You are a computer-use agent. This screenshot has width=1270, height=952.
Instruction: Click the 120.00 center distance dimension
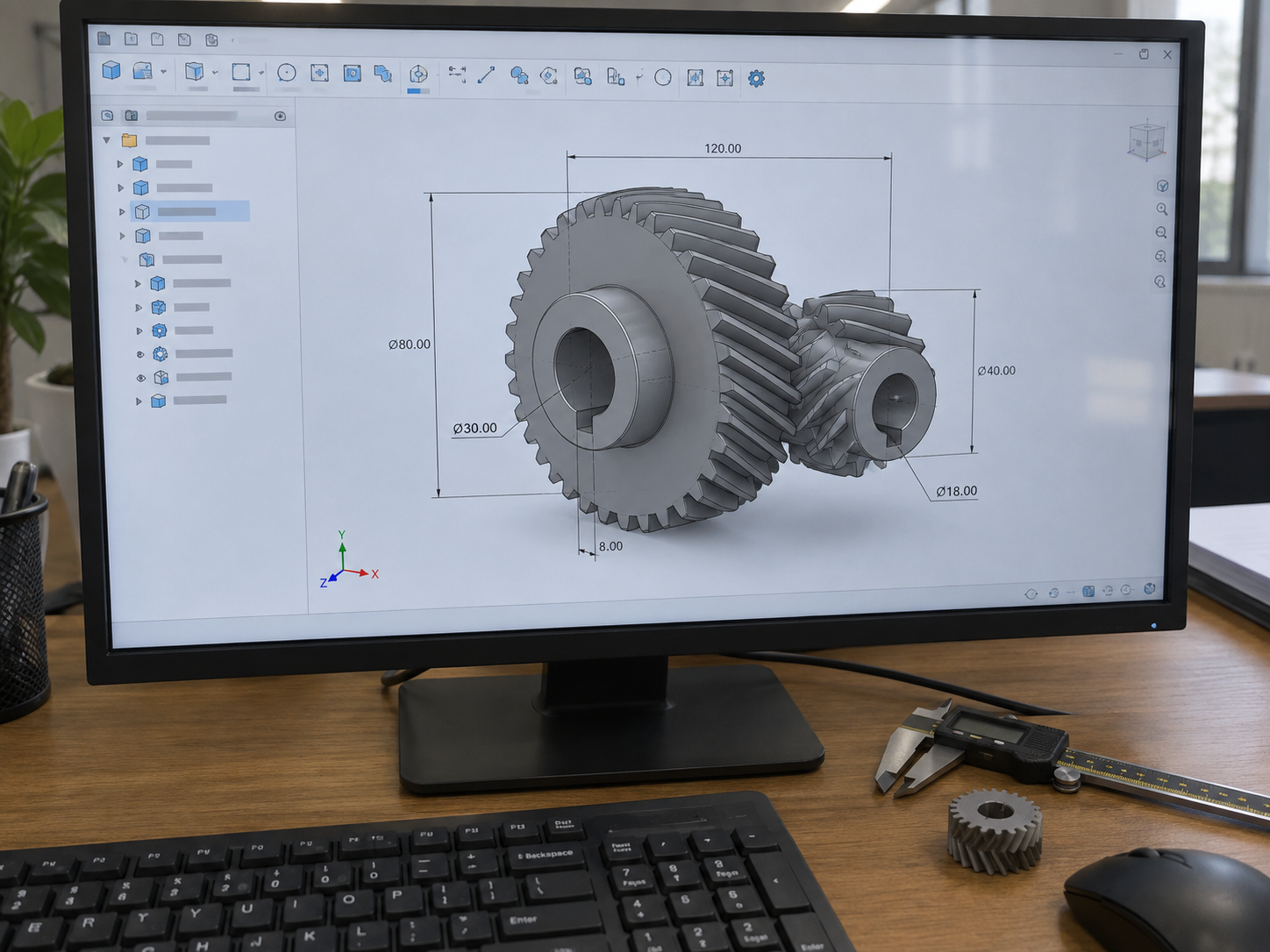click(723, 148)
